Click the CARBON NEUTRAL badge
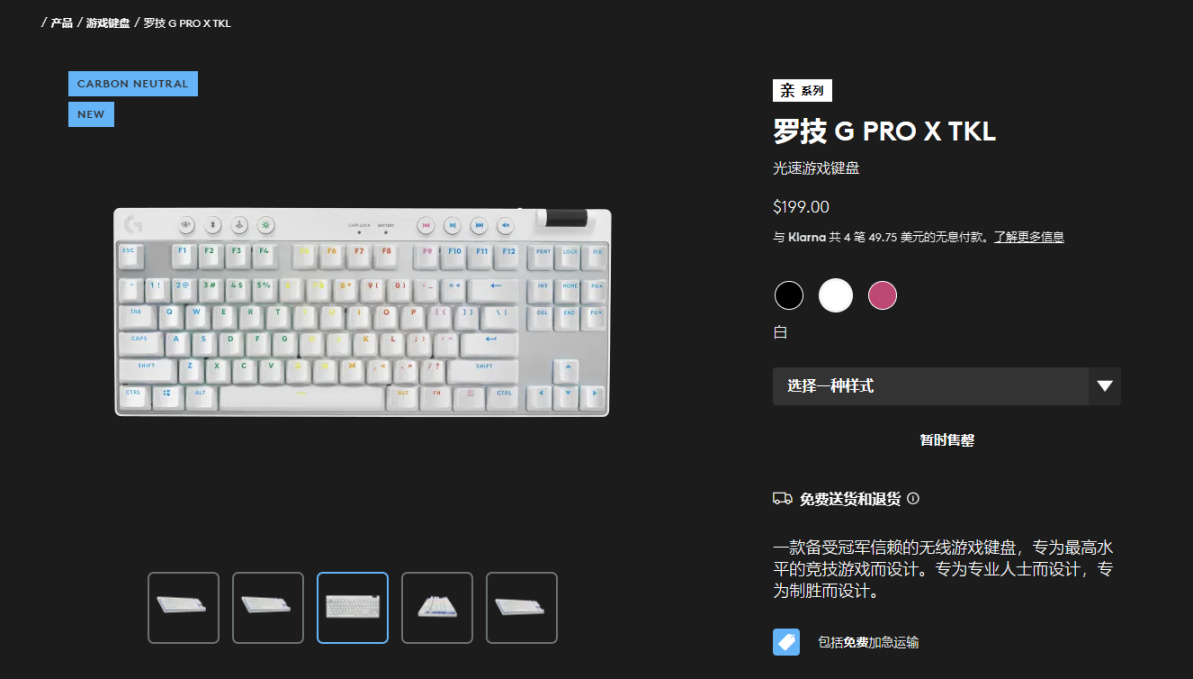This screenshot has width=1193, height=679. click(x=133, y=84)
